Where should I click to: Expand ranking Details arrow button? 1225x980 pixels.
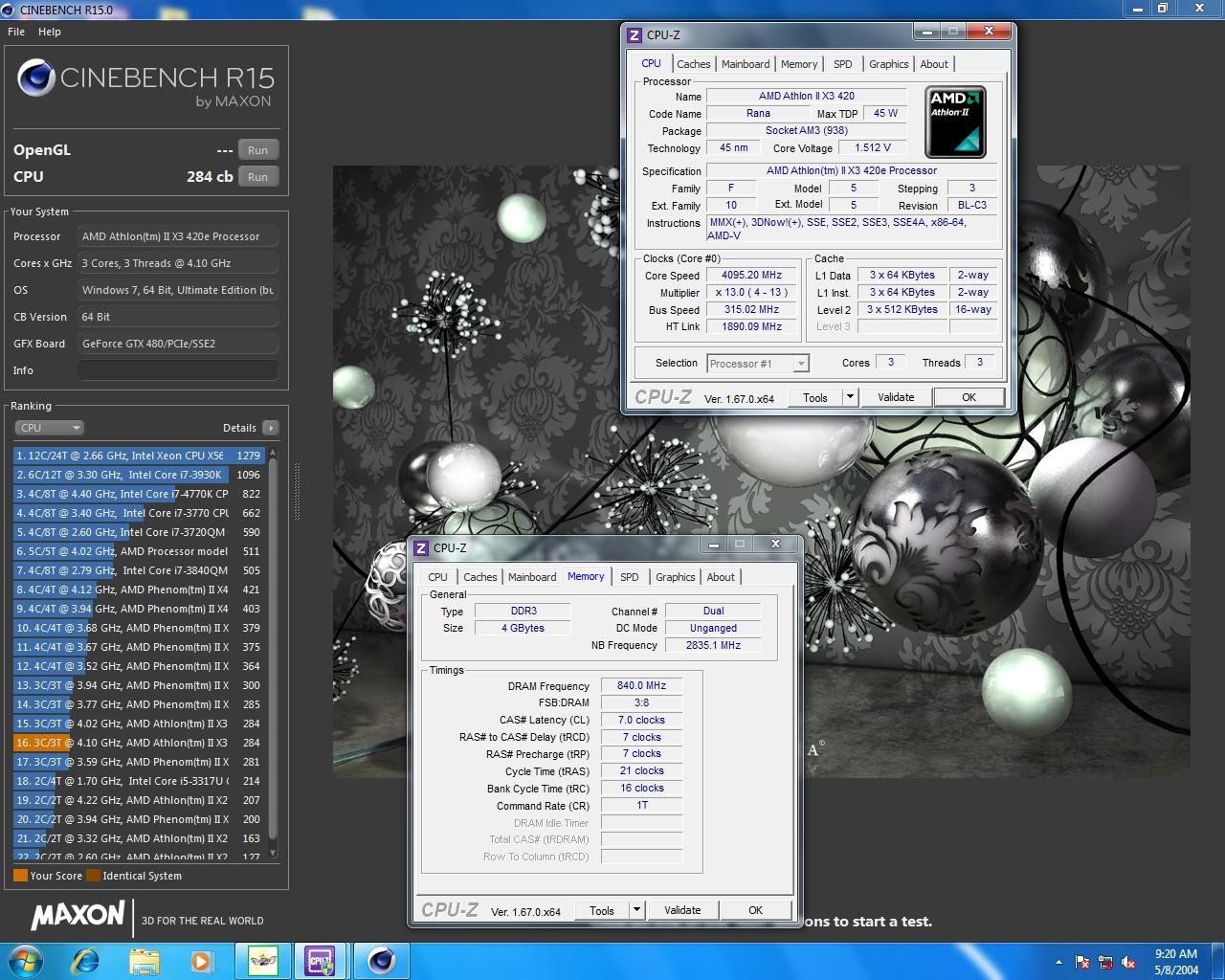click(x=271, y=428)
